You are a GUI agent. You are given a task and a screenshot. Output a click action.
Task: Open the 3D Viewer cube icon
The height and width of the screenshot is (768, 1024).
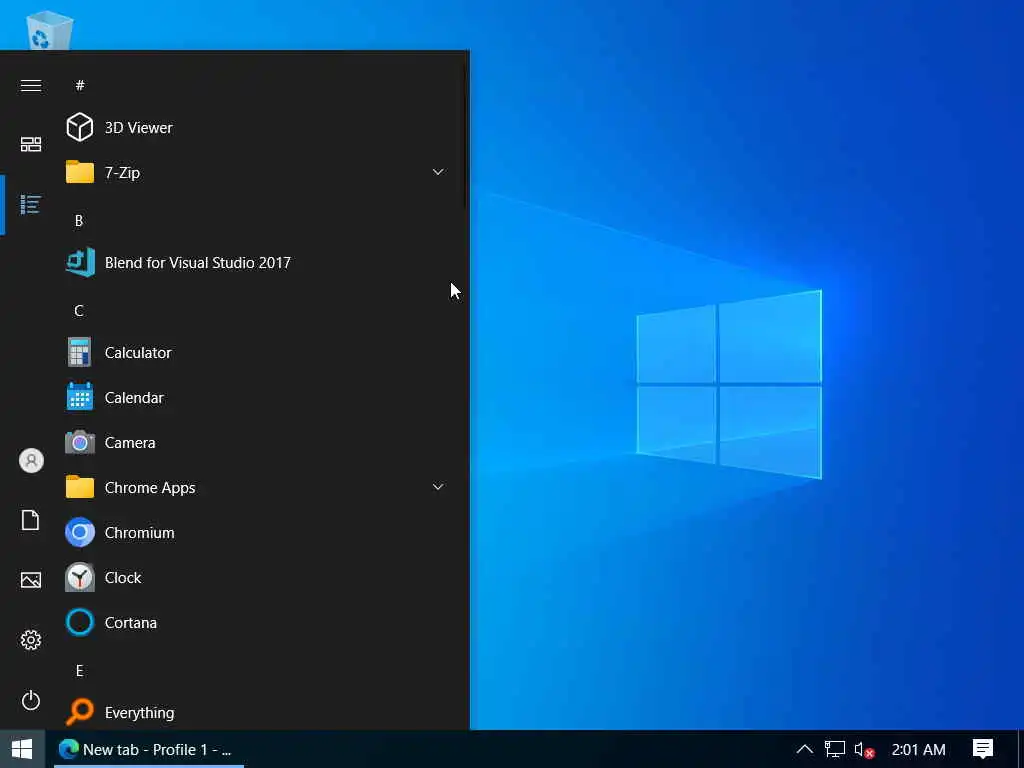pyautogui.click(x=80, y=127)
